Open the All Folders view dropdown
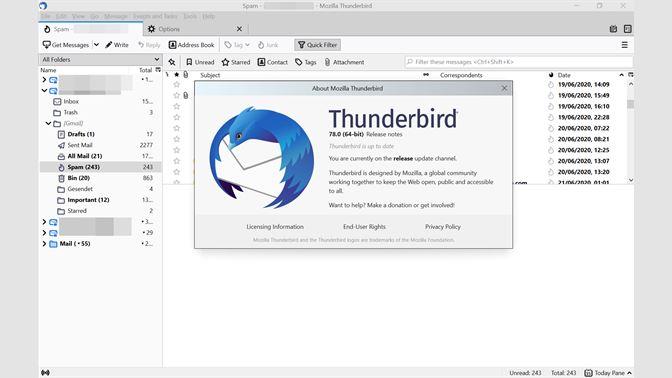Viewport: 672px width, 378px height. point(101,59)
